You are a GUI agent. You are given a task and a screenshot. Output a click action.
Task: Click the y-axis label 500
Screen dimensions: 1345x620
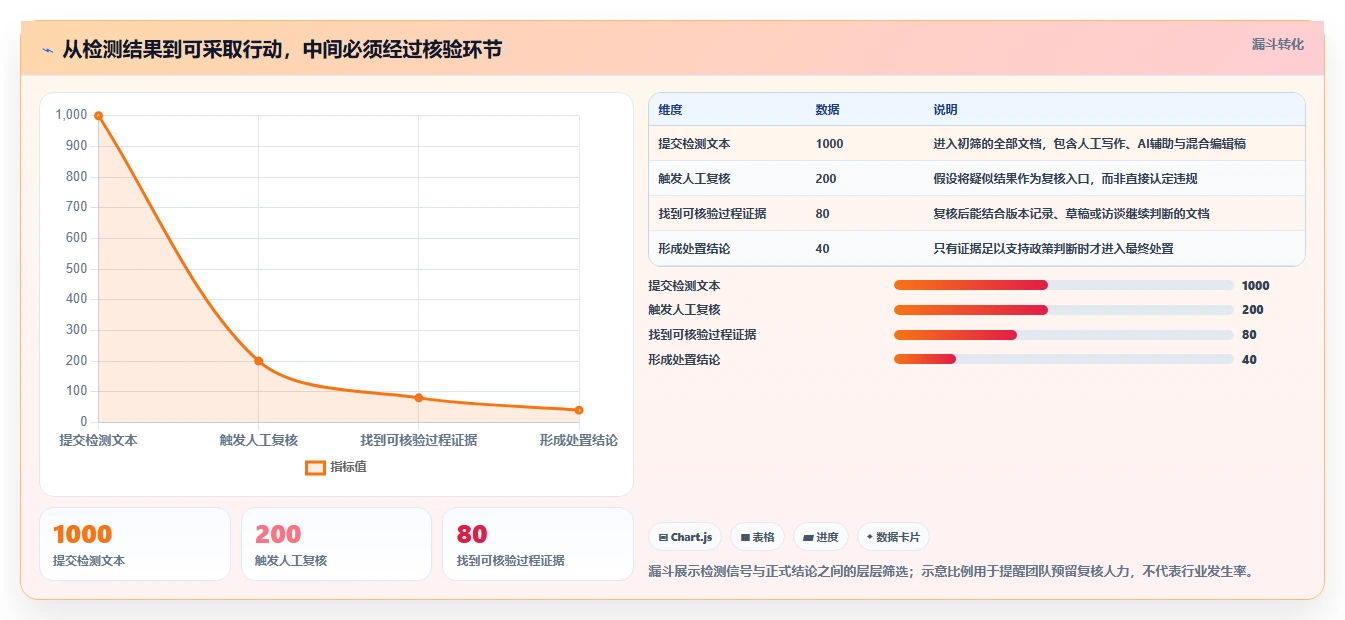coord(76,269)
